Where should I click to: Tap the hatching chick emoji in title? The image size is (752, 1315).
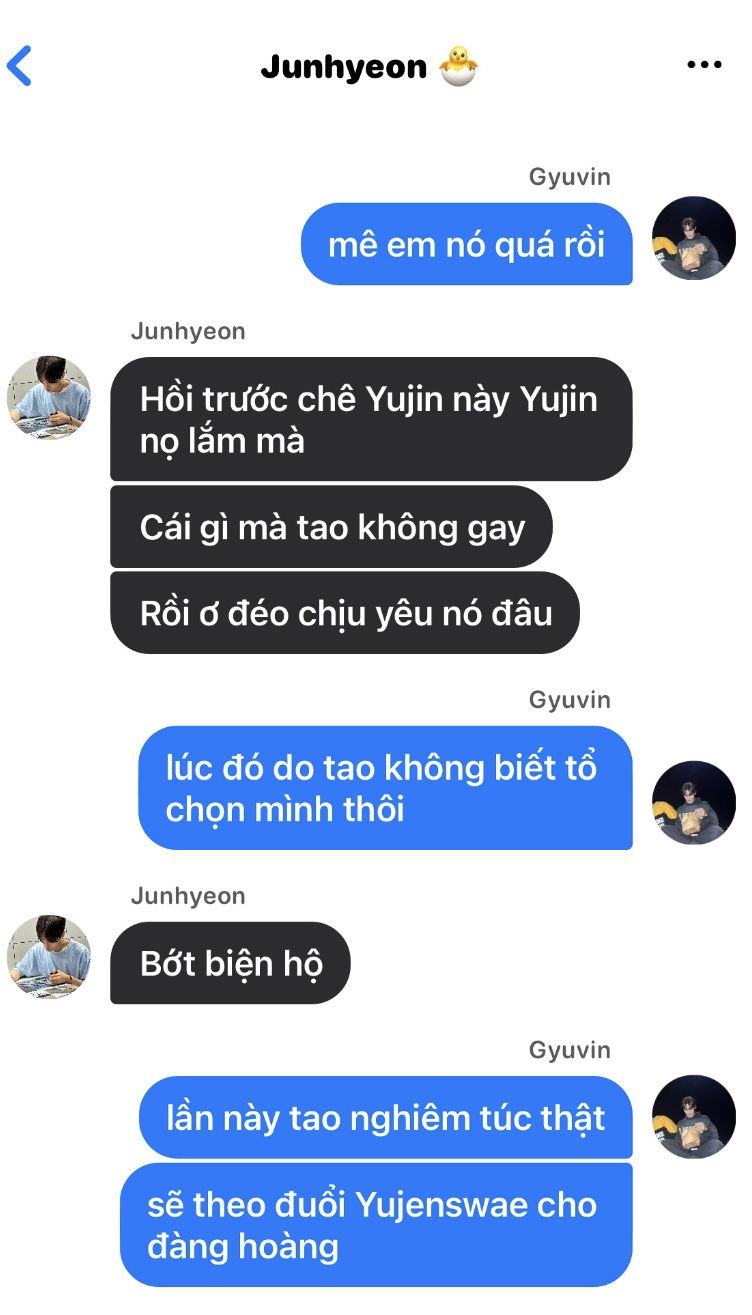(459, 66)
